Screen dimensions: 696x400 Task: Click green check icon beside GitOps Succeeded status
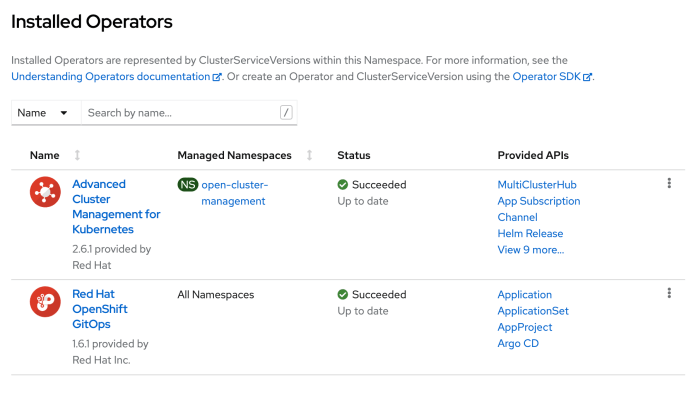[343, 294]
